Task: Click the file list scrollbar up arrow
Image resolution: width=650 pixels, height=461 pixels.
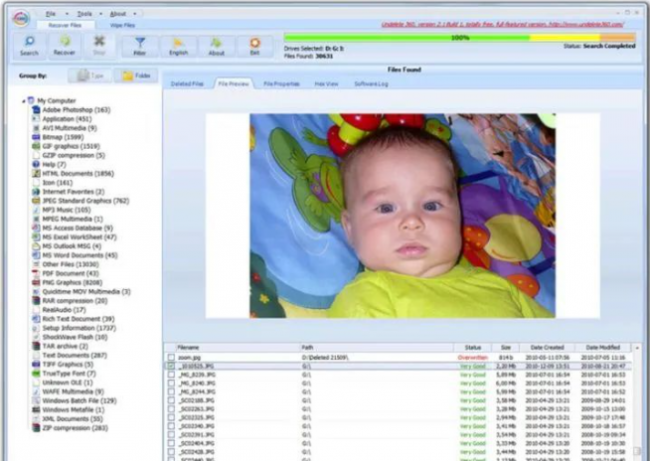Action: [637, 347]
